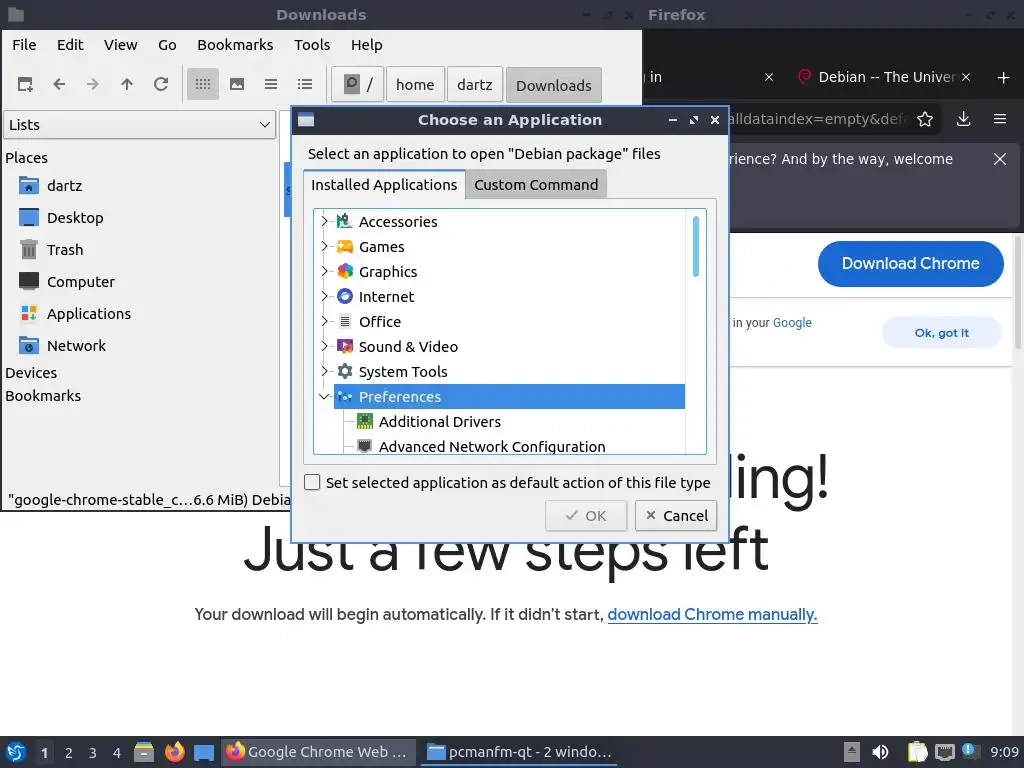Select Additional Drivers application
This screenshot has height=768, width=1024.
(440, 422)
